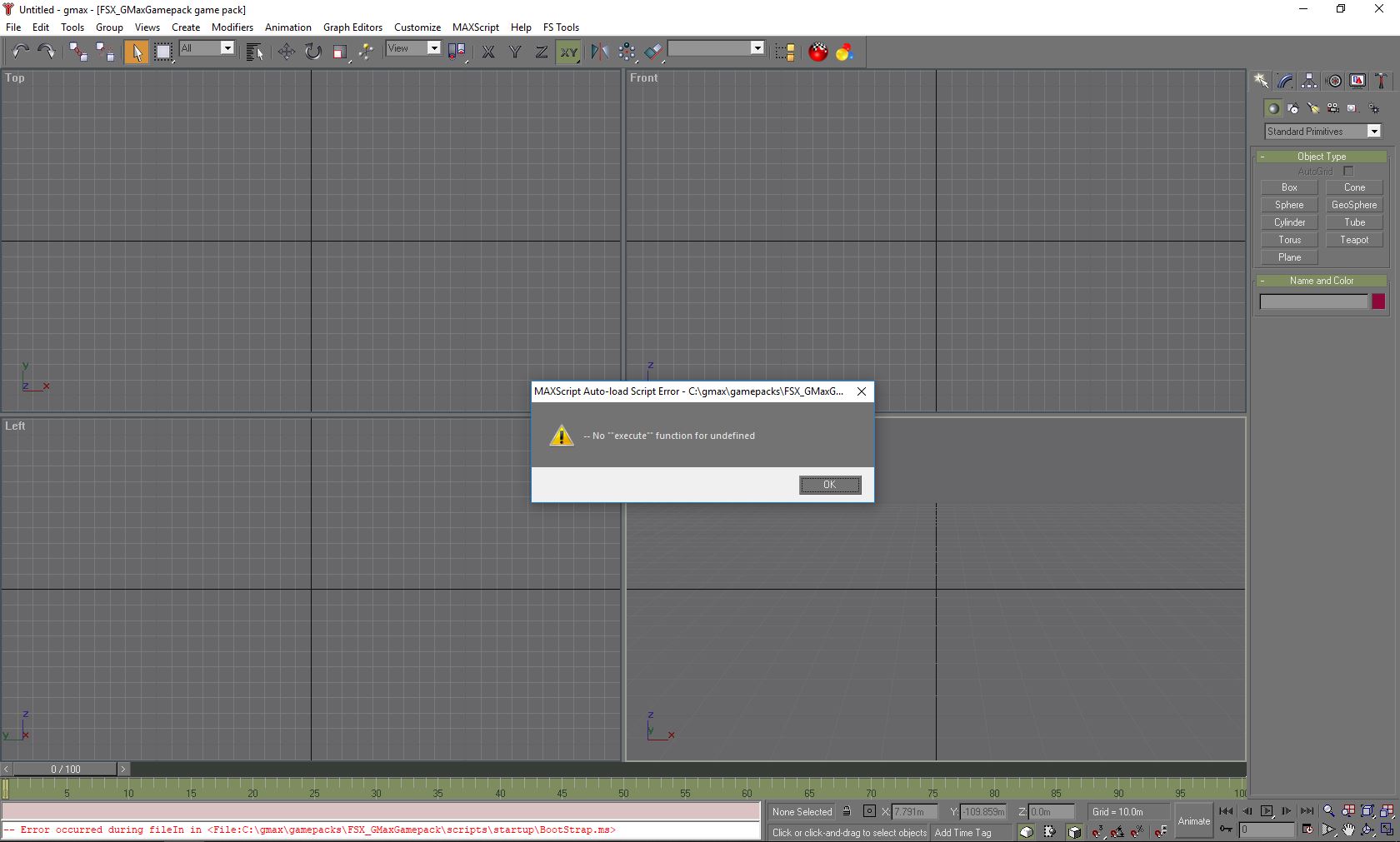Open the File menu
The width and height of the screenshot is (1400, 842).
(x=13, y=27)
